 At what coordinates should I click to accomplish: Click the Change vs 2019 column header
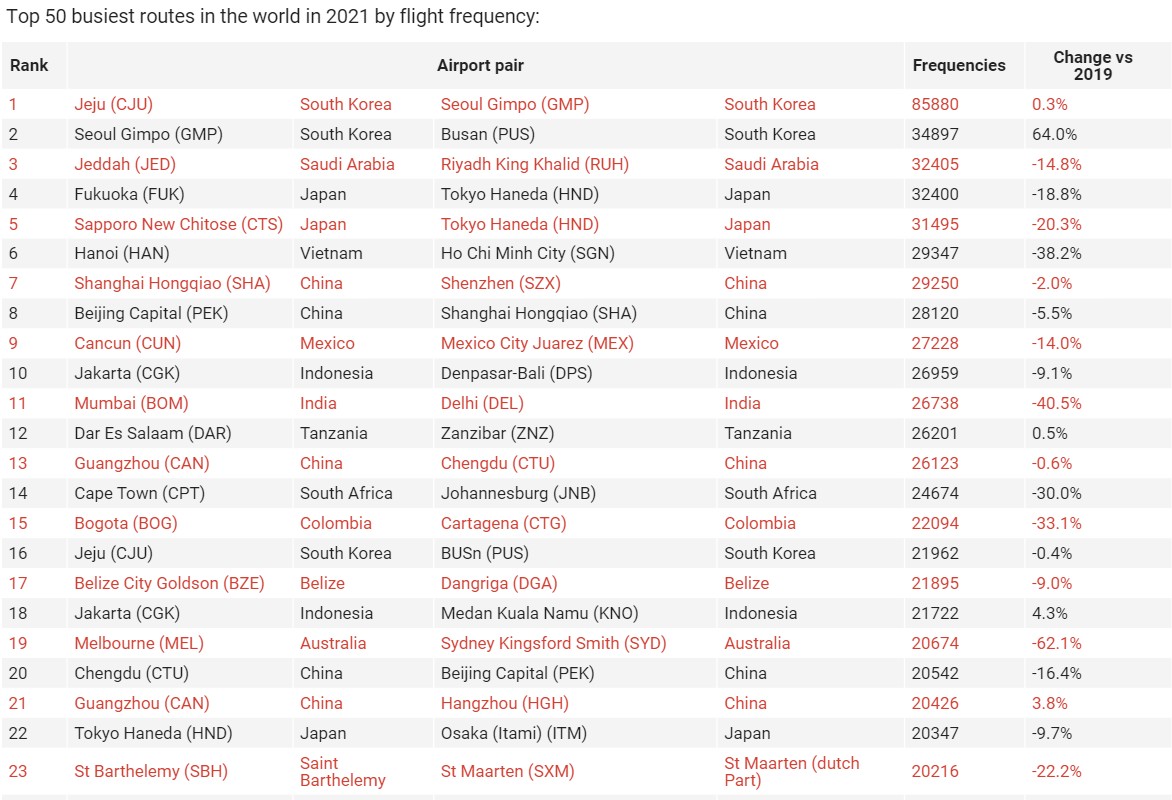1092,66
